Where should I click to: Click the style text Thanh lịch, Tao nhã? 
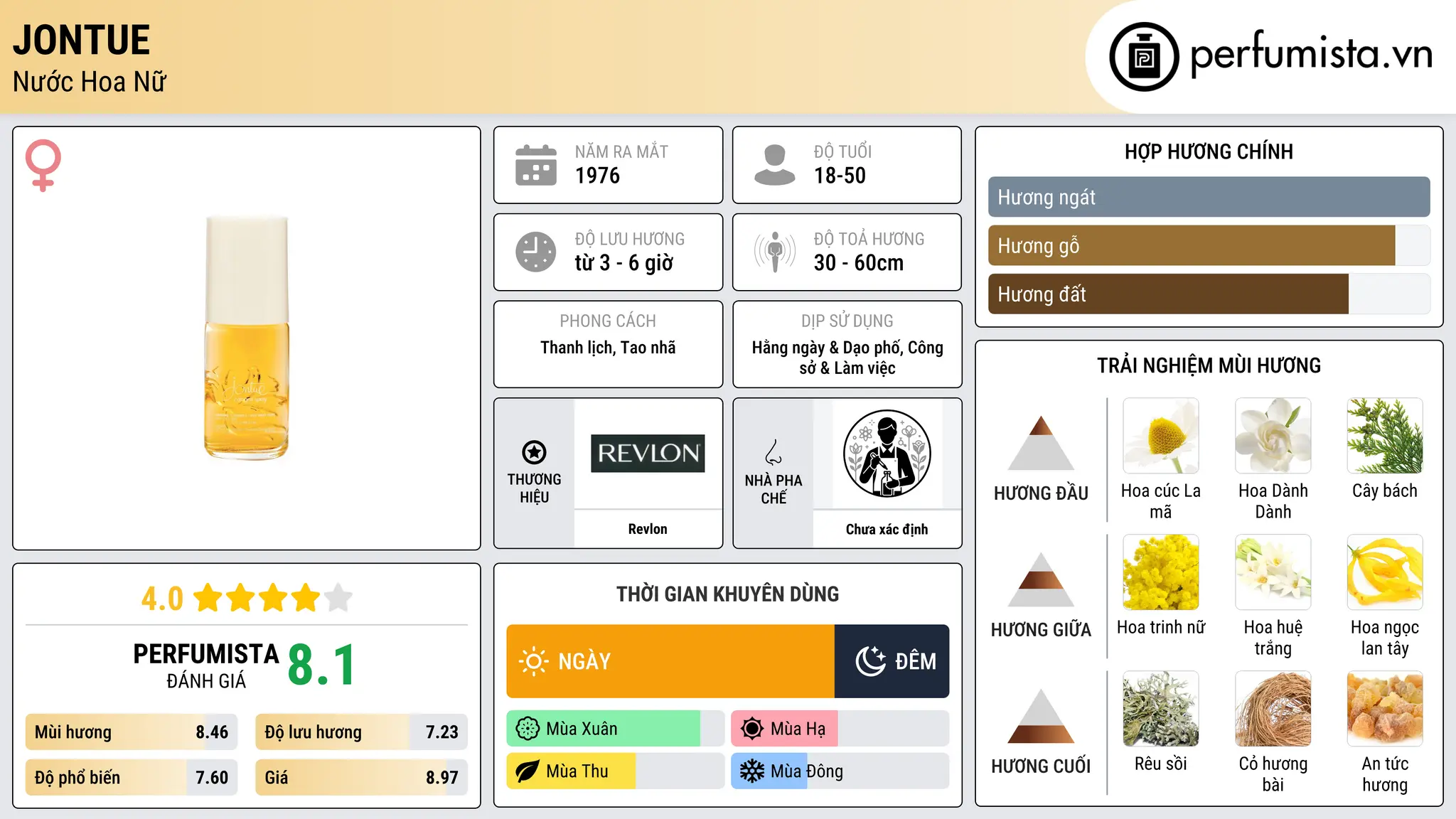tap(608, 348)
